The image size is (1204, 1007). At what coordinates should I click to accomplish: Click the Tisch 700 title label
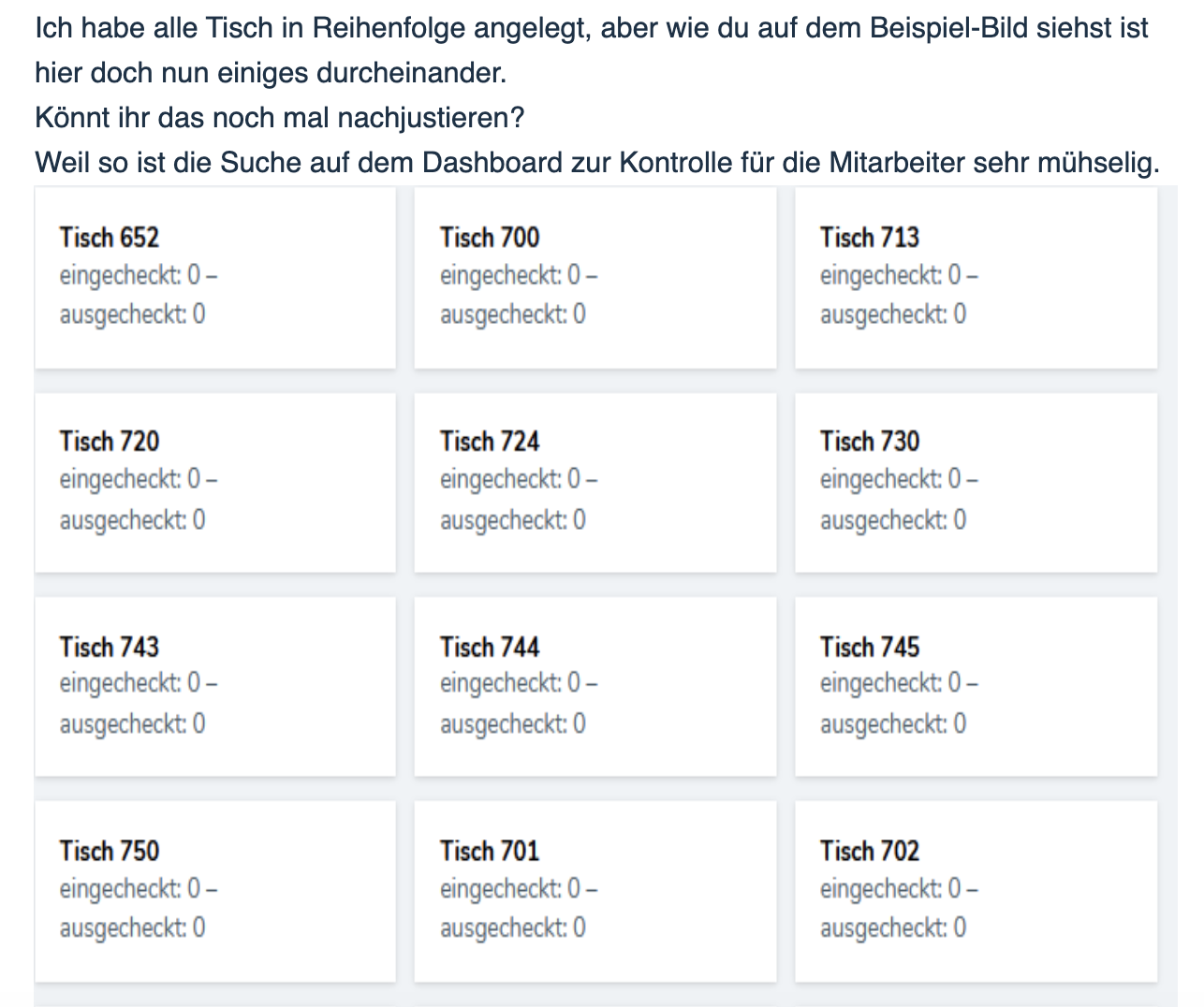(490, 238)
